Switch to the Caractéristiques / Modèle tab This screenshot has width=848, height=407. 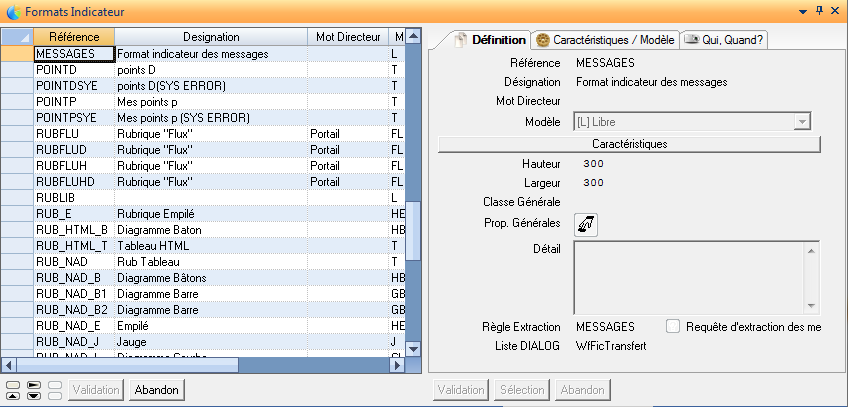(x=605, y=40)
